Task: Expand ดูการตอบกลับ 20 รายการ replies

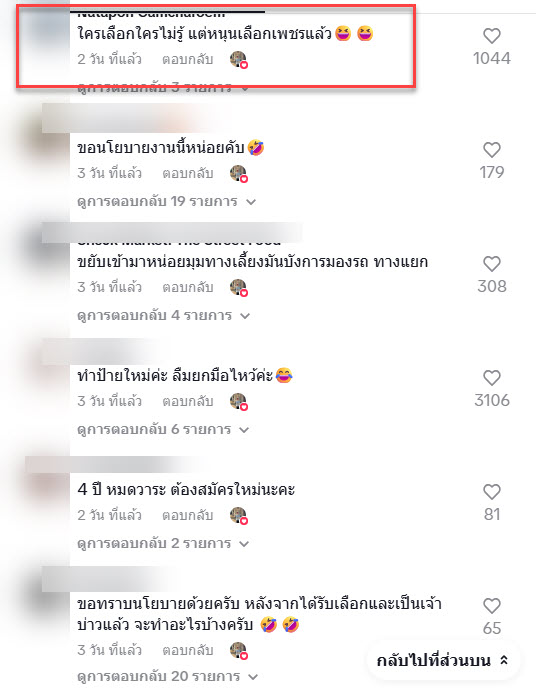Action: 167,676
